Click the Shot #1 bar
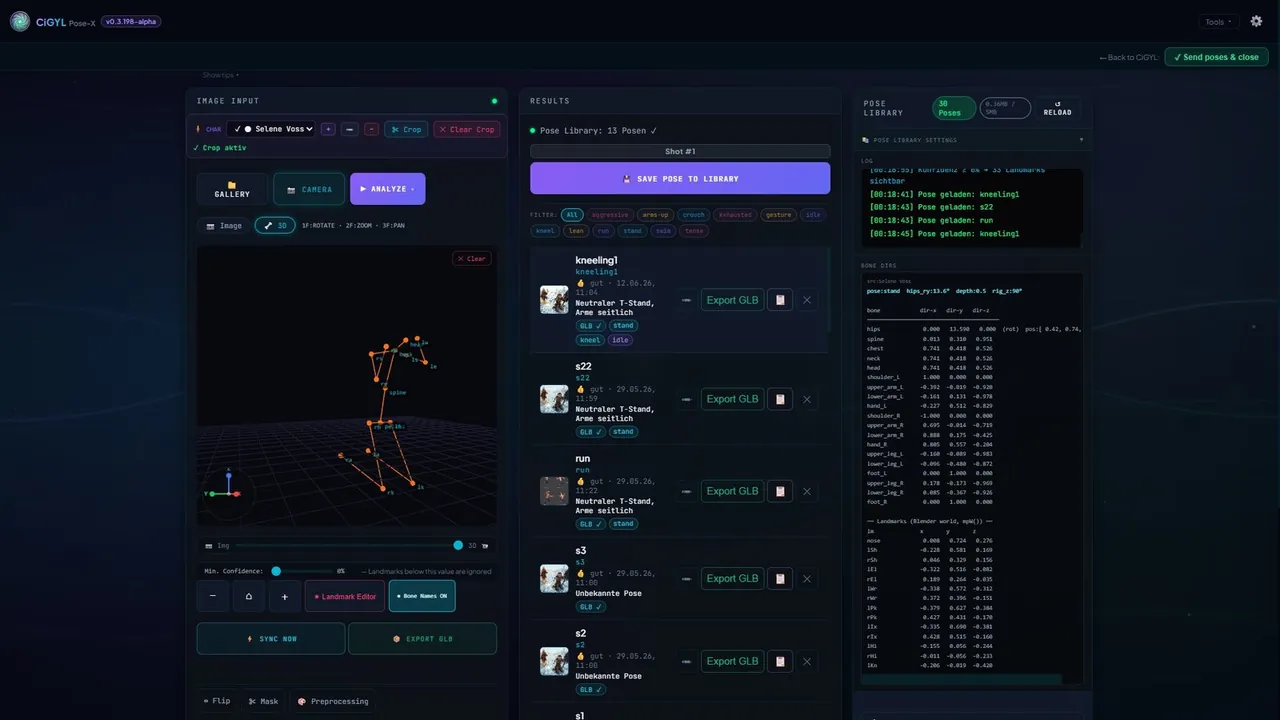Viewport: 1280px width, 720px height. (680, 151)
